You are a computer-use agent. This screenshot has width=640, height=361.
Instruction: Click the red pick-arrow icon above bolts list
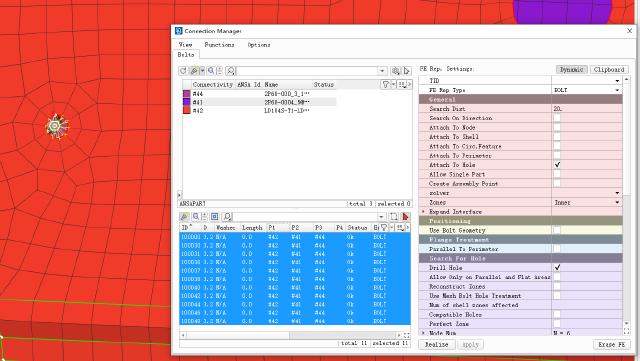[405, 217]
